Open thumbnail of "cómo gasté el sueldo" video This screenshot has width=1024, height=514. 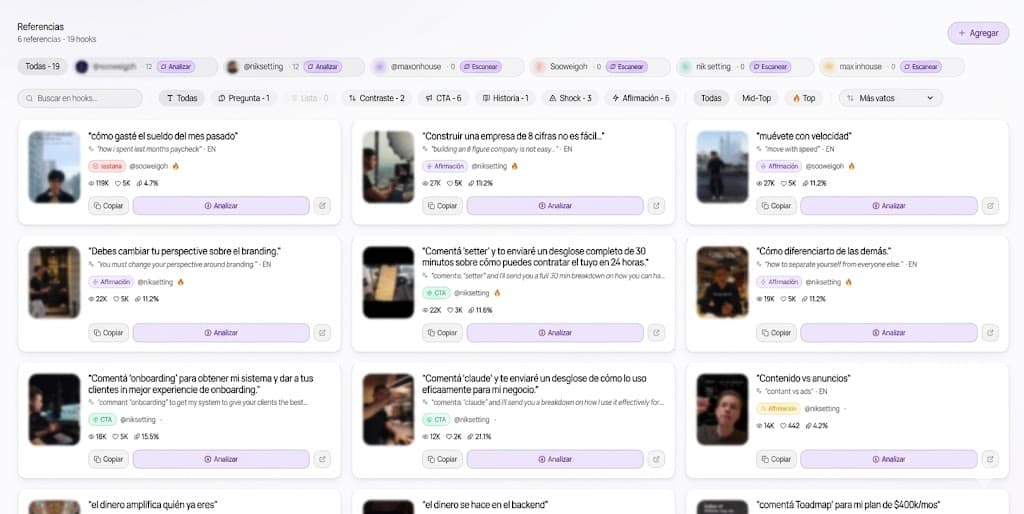[x=54, y=167]
